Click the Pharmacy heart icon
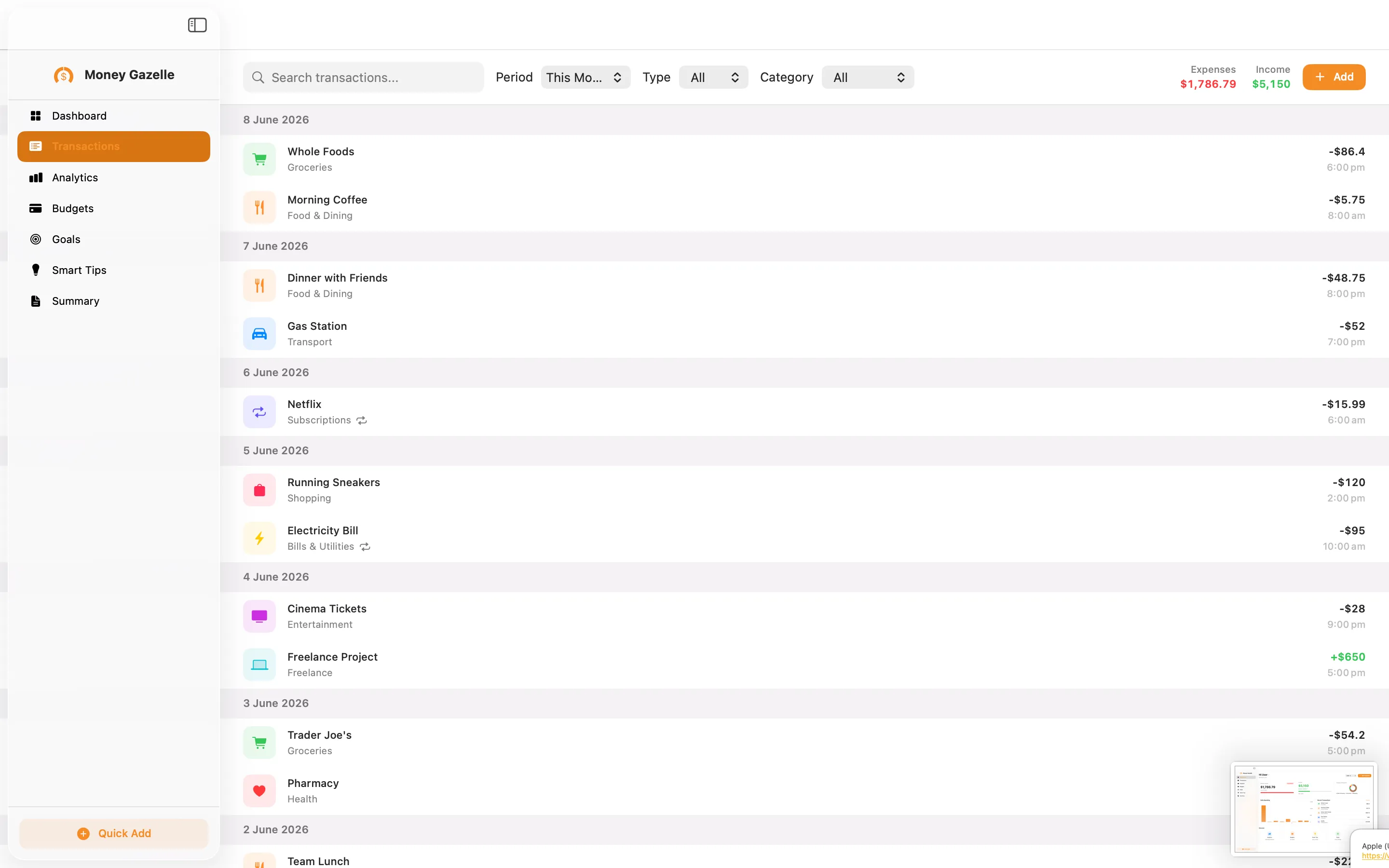This screenshot has height=868, width=1389. [259, 790]
